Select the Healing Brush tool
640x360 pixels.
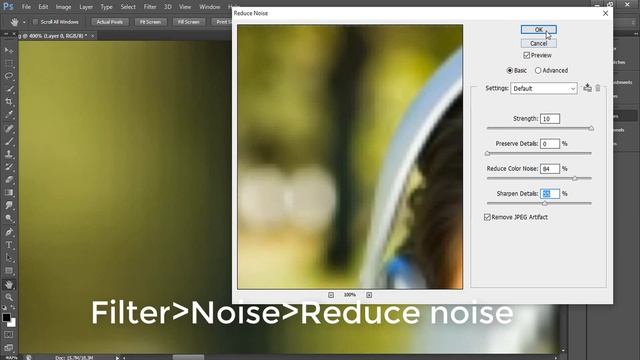pyautogui.click(x=9, y=129)
